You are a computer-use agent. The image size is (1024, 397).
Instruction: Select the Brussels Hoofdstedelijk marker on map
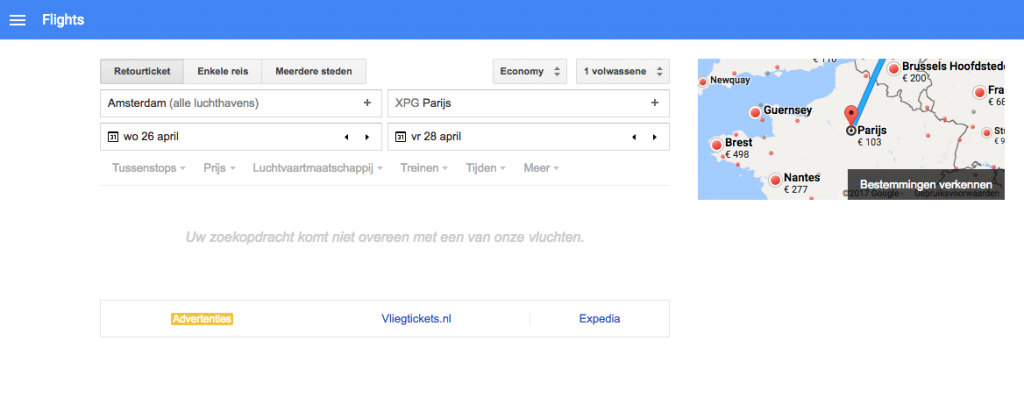pos(894,68)
